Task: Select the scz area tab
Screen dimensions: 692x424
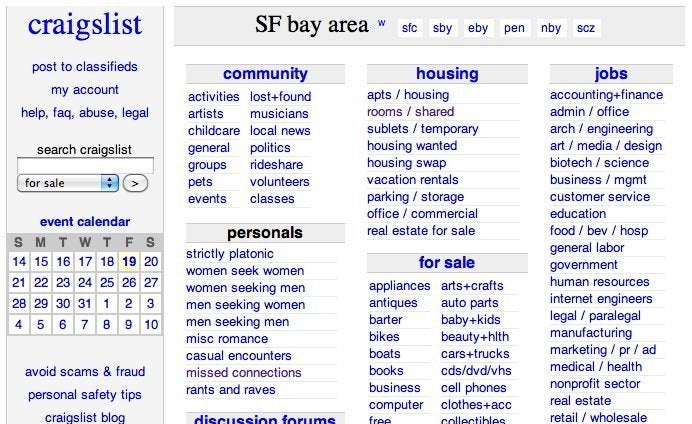Action: tap(586, 29)
